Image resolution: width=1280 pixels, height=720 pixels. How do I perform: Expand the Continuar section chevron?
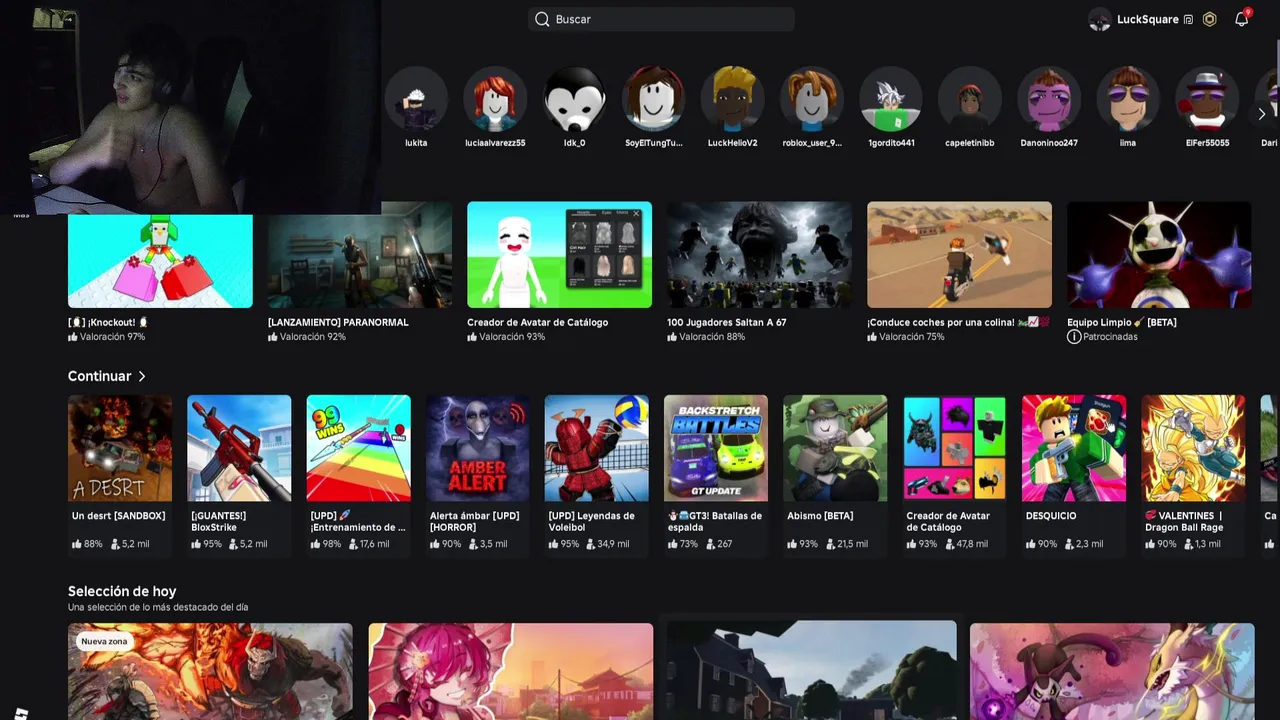tap(142, 376)
